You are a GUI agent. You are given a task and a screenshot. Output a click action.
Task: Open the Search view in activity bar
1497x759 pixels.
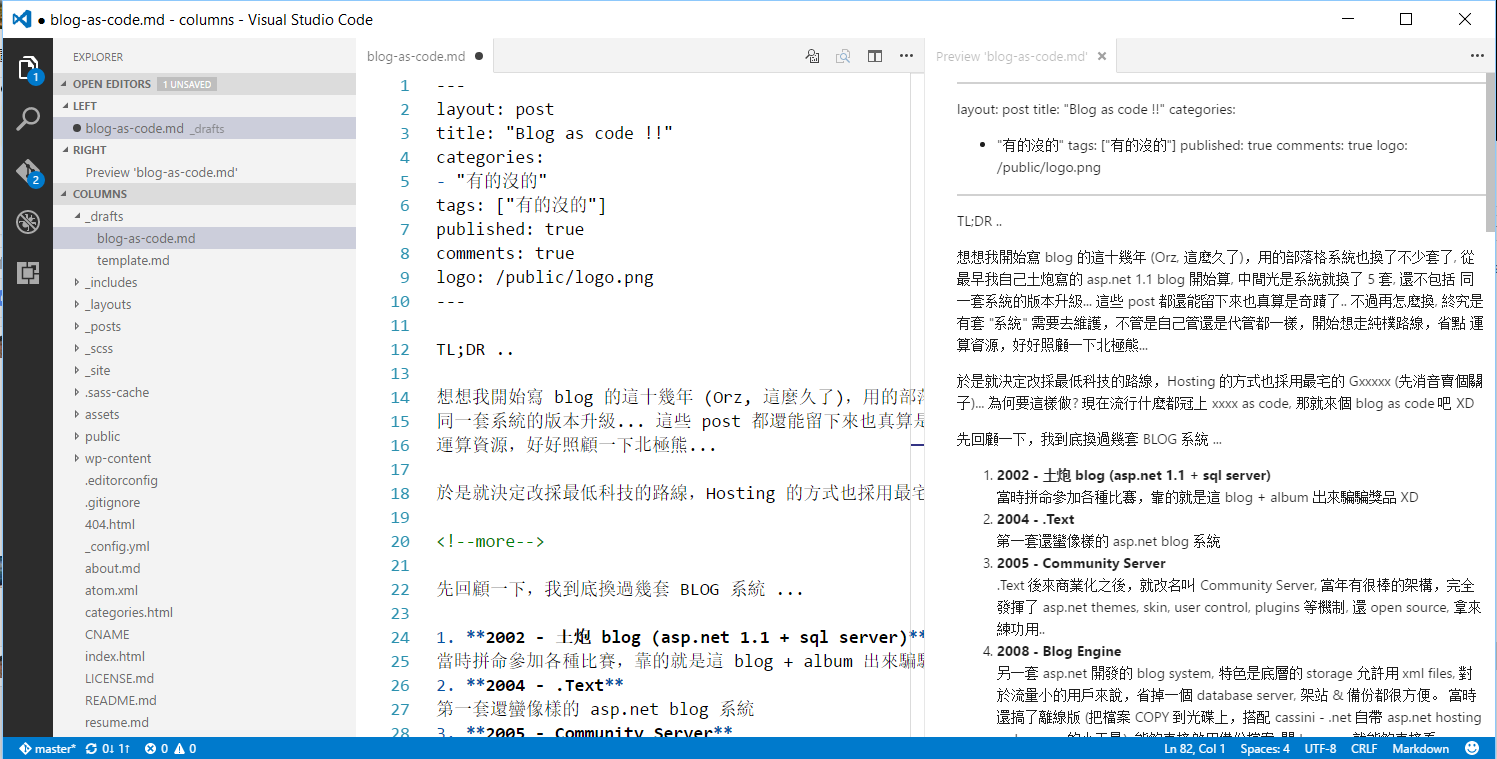pos(27,120)
